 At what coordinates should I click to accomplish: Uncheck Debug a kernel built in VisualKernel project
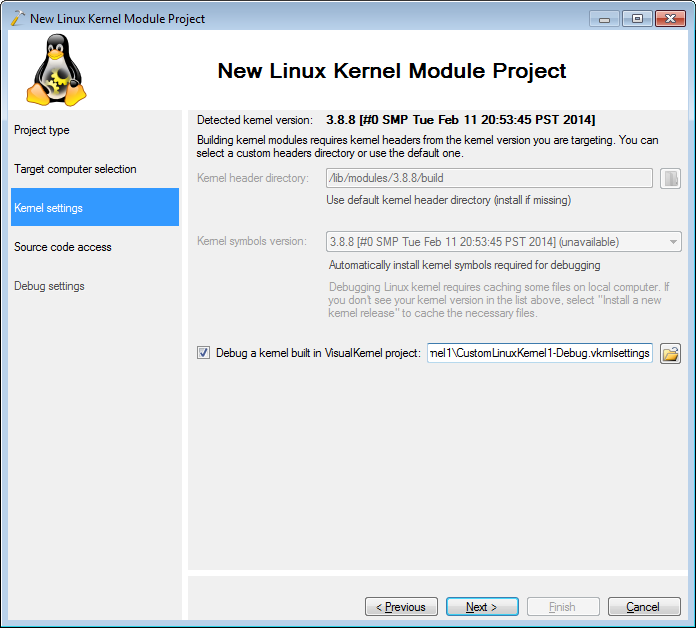tap(203, 353)
